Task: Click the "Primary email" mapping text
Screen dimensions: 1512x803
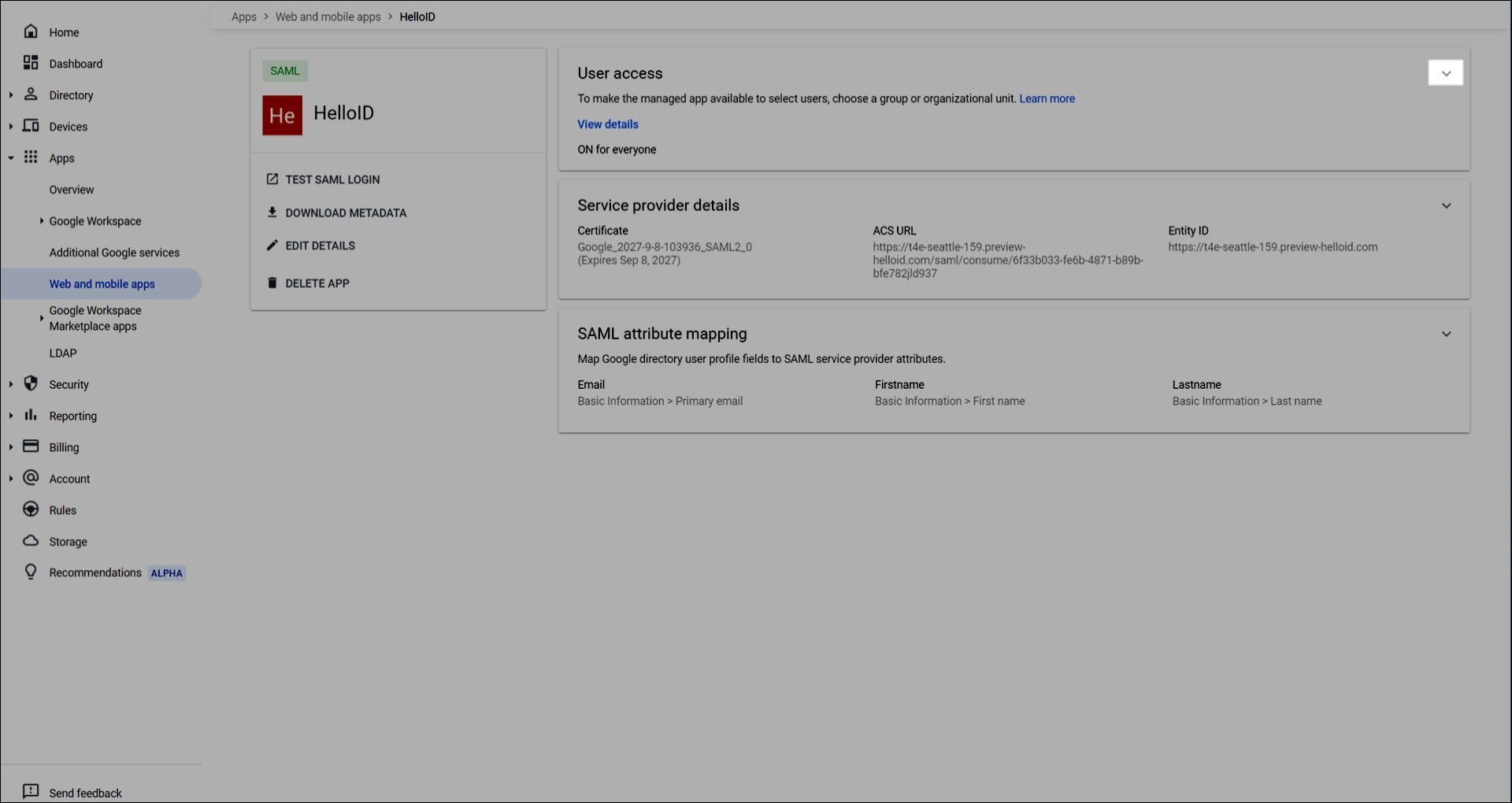Action: click(710, 401)
